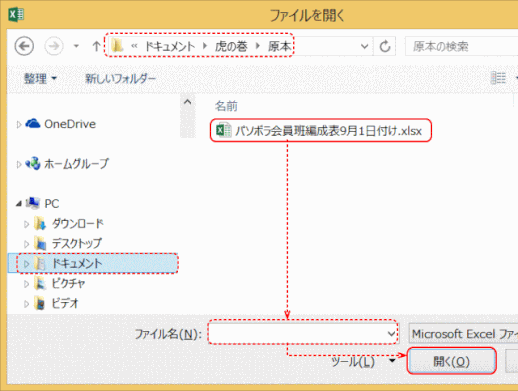Select ドキュメント folder in tree
518x391 pixels.
pos(77,263)
